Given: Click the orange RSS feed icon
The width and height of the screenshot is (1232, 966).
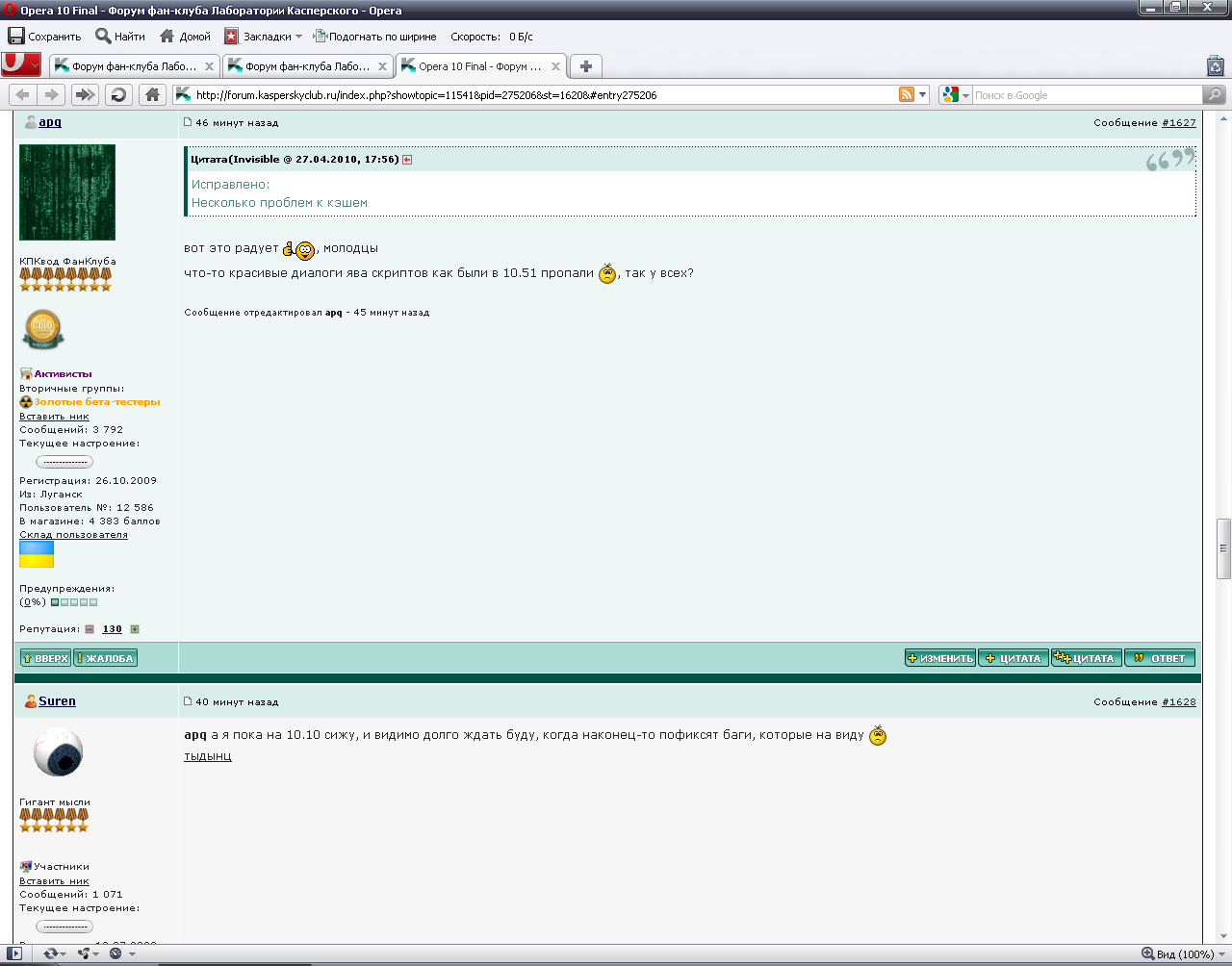Looking at the screenshot, I should click(x=906, y=94).
